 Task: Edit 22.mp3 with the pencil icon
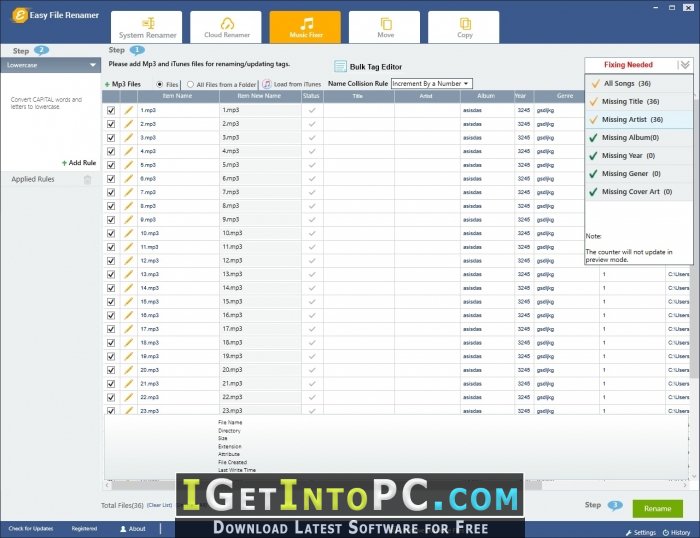pos(129,397)
